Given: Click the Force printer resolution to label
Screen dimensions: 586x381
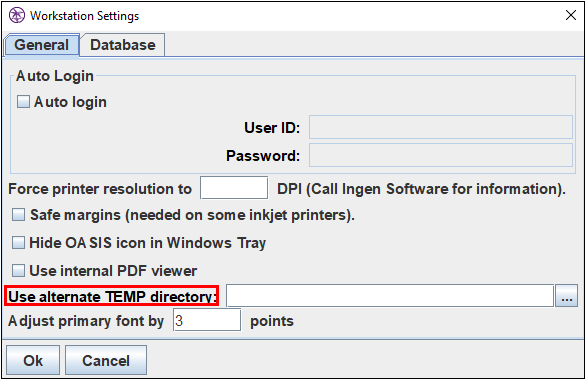Looking at the screenshot, I should pyautogui.click(x=100, y=189).
